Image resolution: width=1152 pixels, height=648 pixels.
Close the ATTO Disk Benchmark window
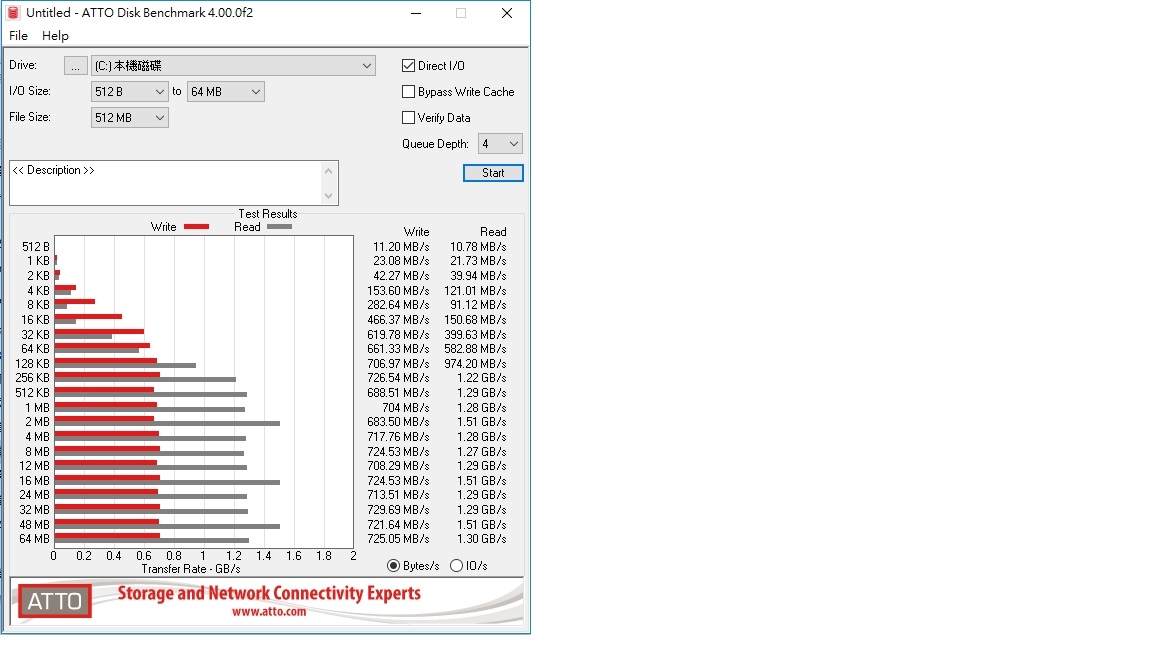coord(507,13)
